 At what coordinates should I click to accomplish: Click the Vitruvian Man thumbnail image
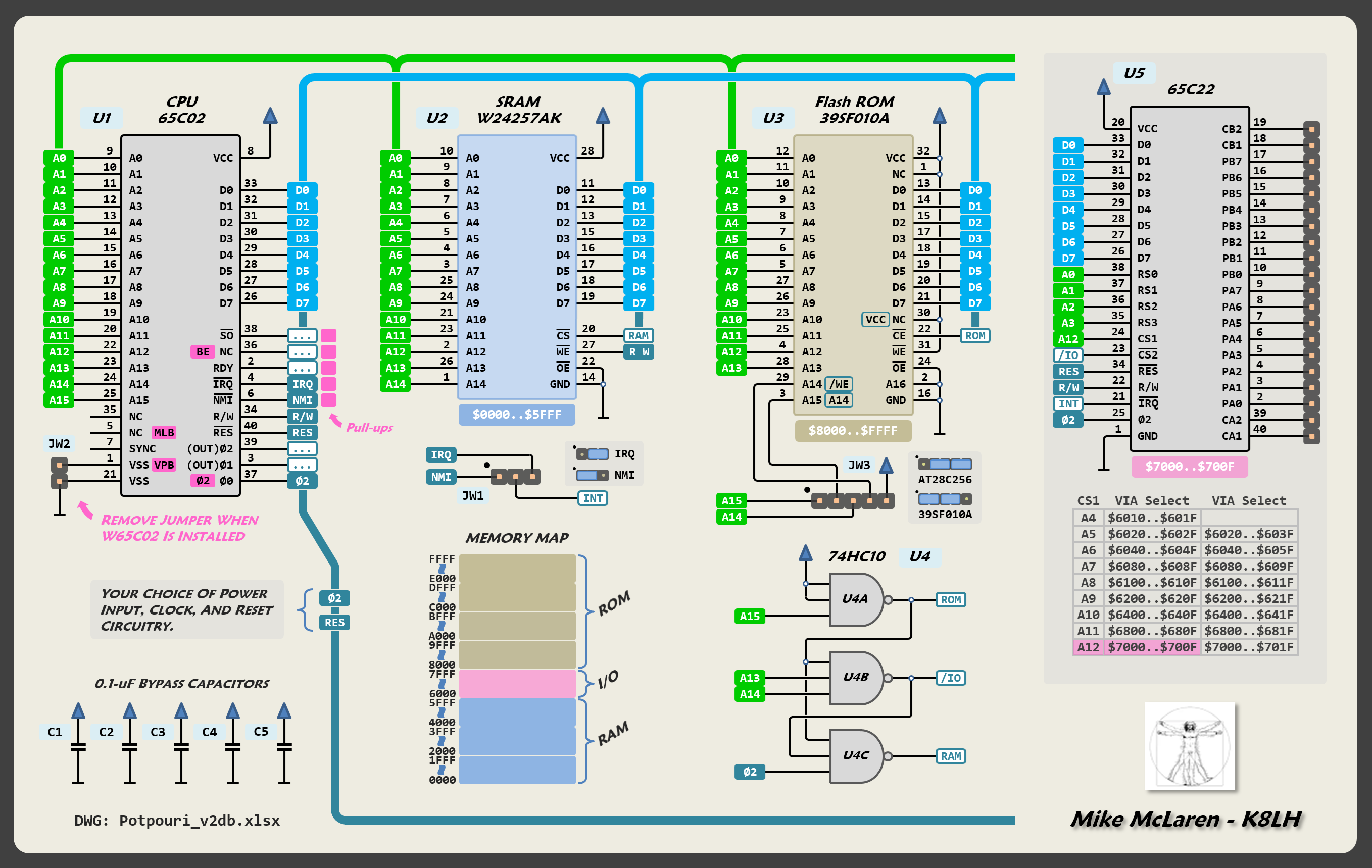(1190, 745)
